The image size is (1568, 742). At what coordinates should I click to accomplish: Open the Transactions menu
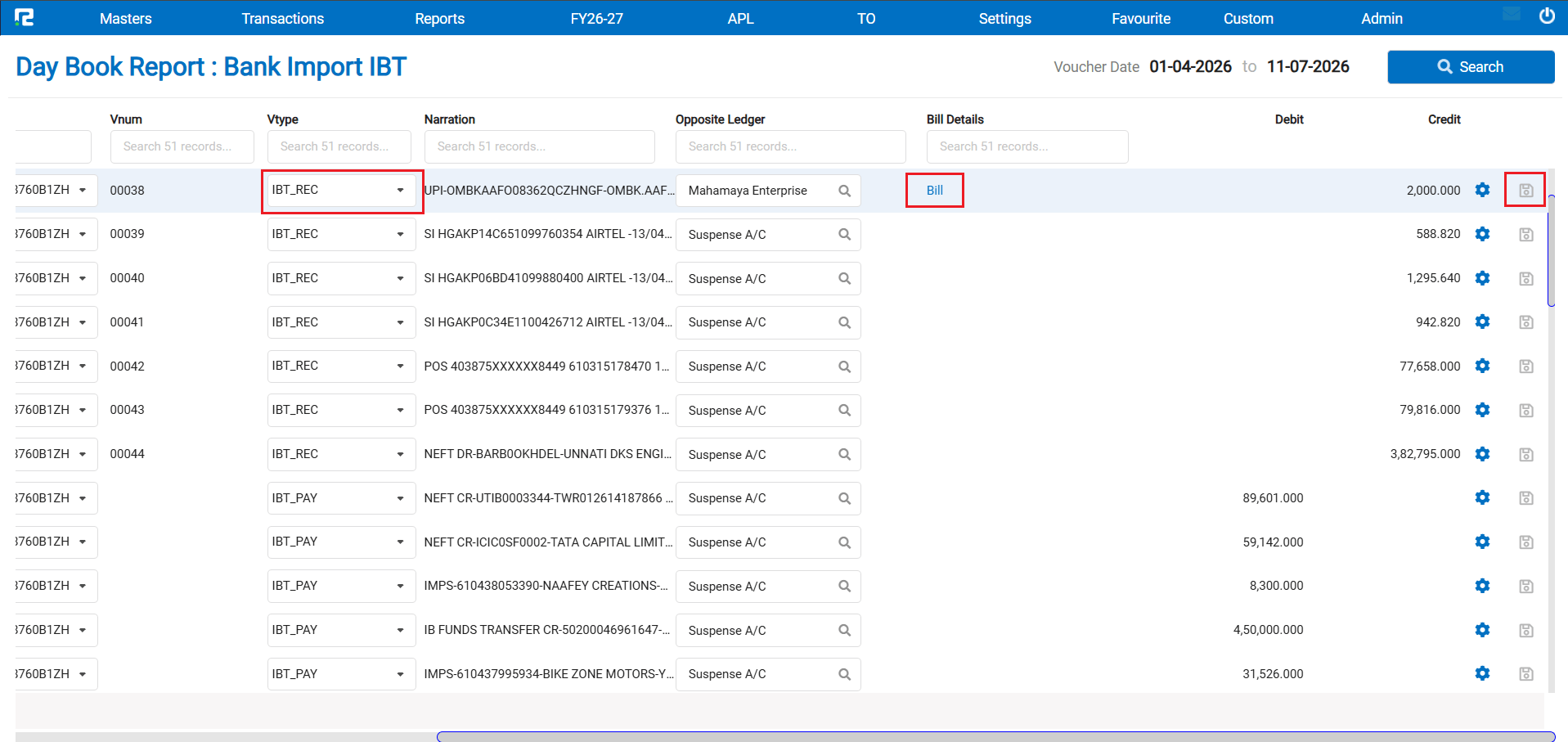tap(282, 18)
